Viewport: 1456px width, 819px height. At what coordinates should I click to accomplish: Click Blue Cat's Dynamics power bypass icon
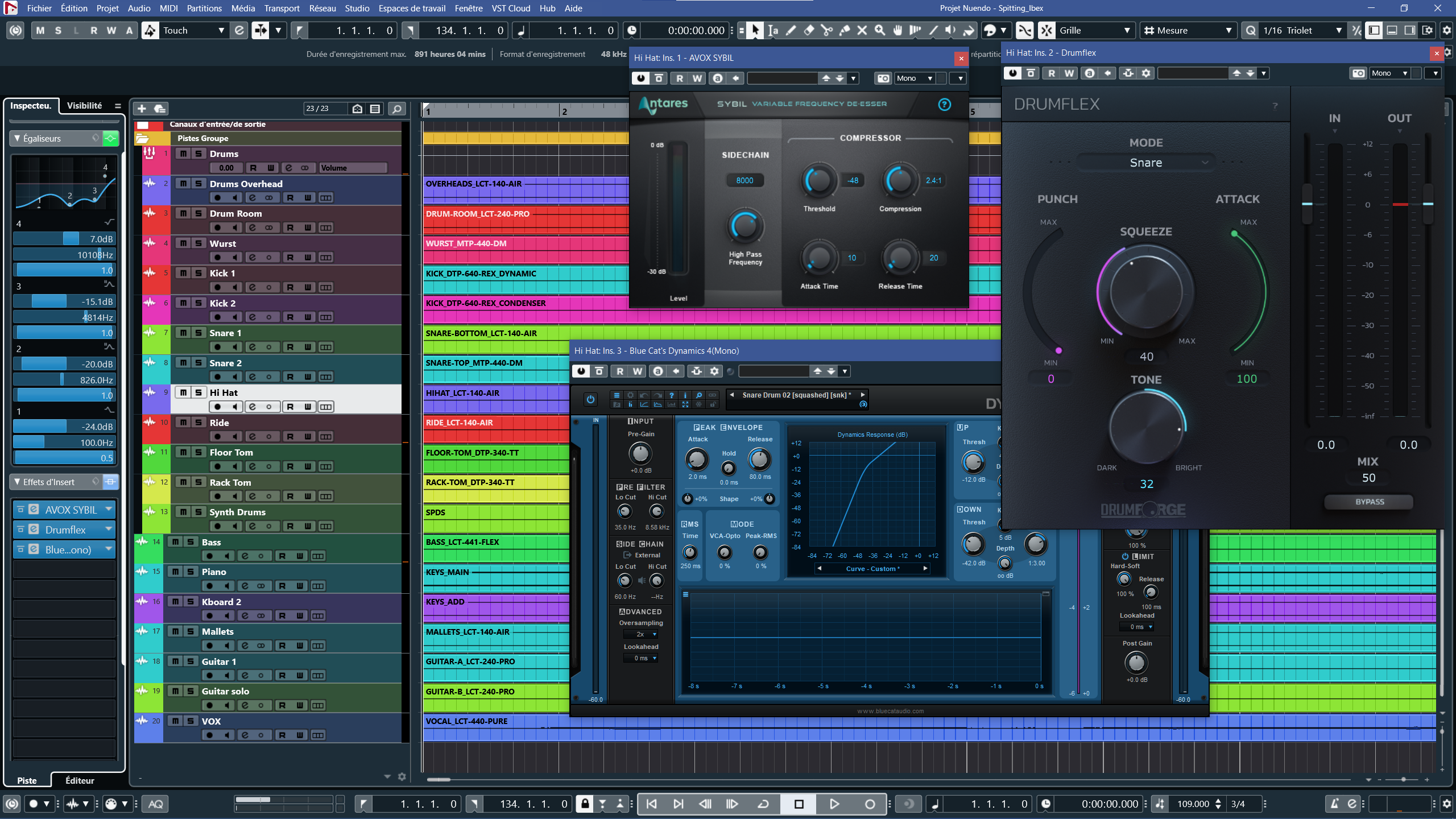pos(590,399)
